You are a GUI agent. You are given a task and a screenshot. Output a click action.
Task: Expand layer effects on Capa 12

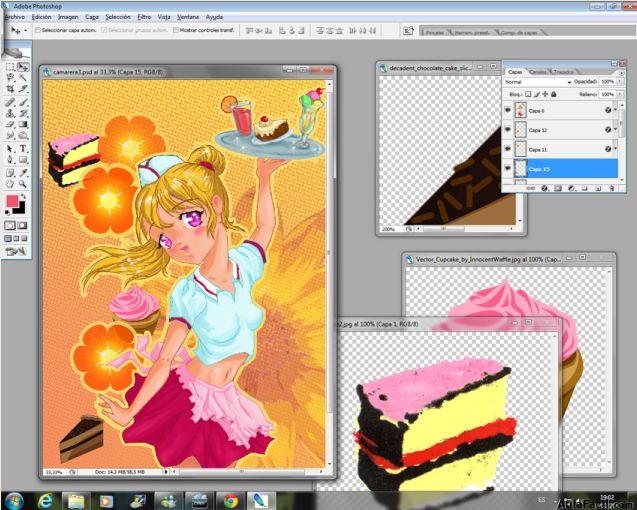tap(615, 130)
